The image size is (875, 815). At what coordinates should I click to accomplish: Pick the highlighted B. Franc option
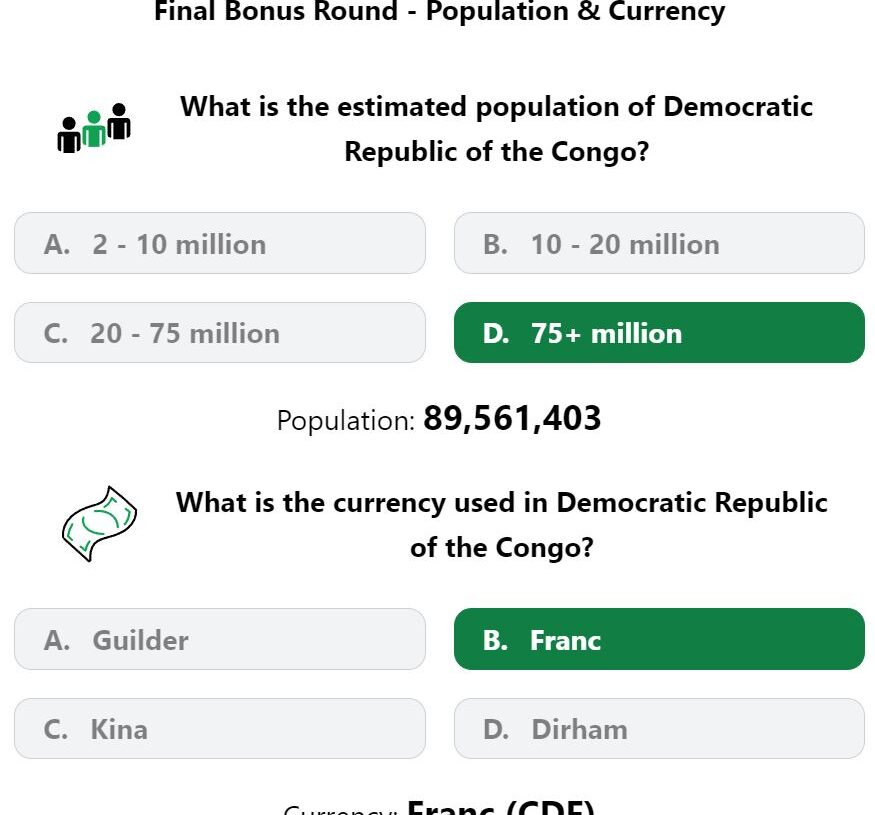point(659,639)
